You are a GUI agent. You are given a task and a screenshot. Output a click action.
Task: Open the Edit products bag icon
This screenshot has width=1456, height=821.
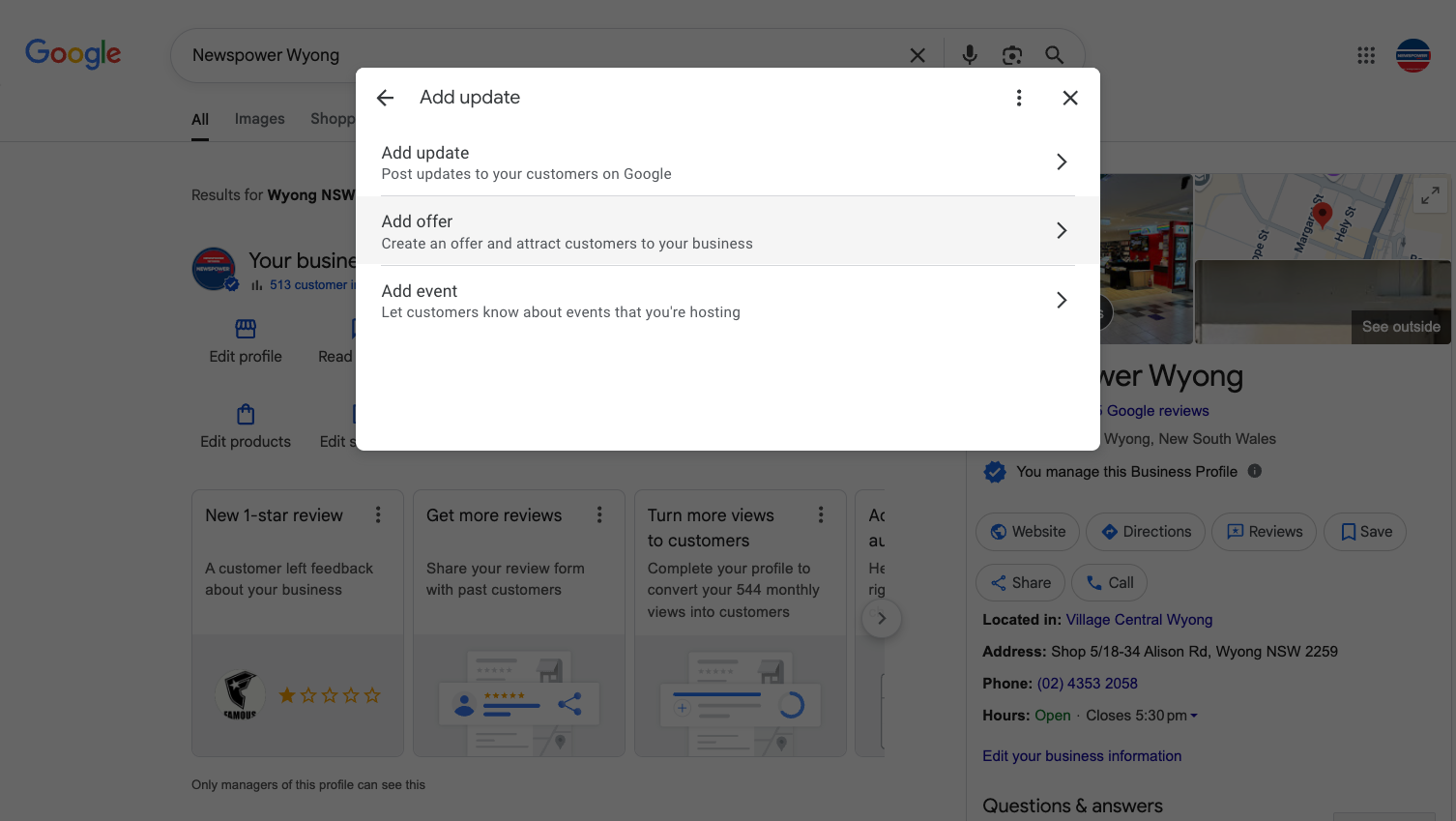click(x=246, y=414)
